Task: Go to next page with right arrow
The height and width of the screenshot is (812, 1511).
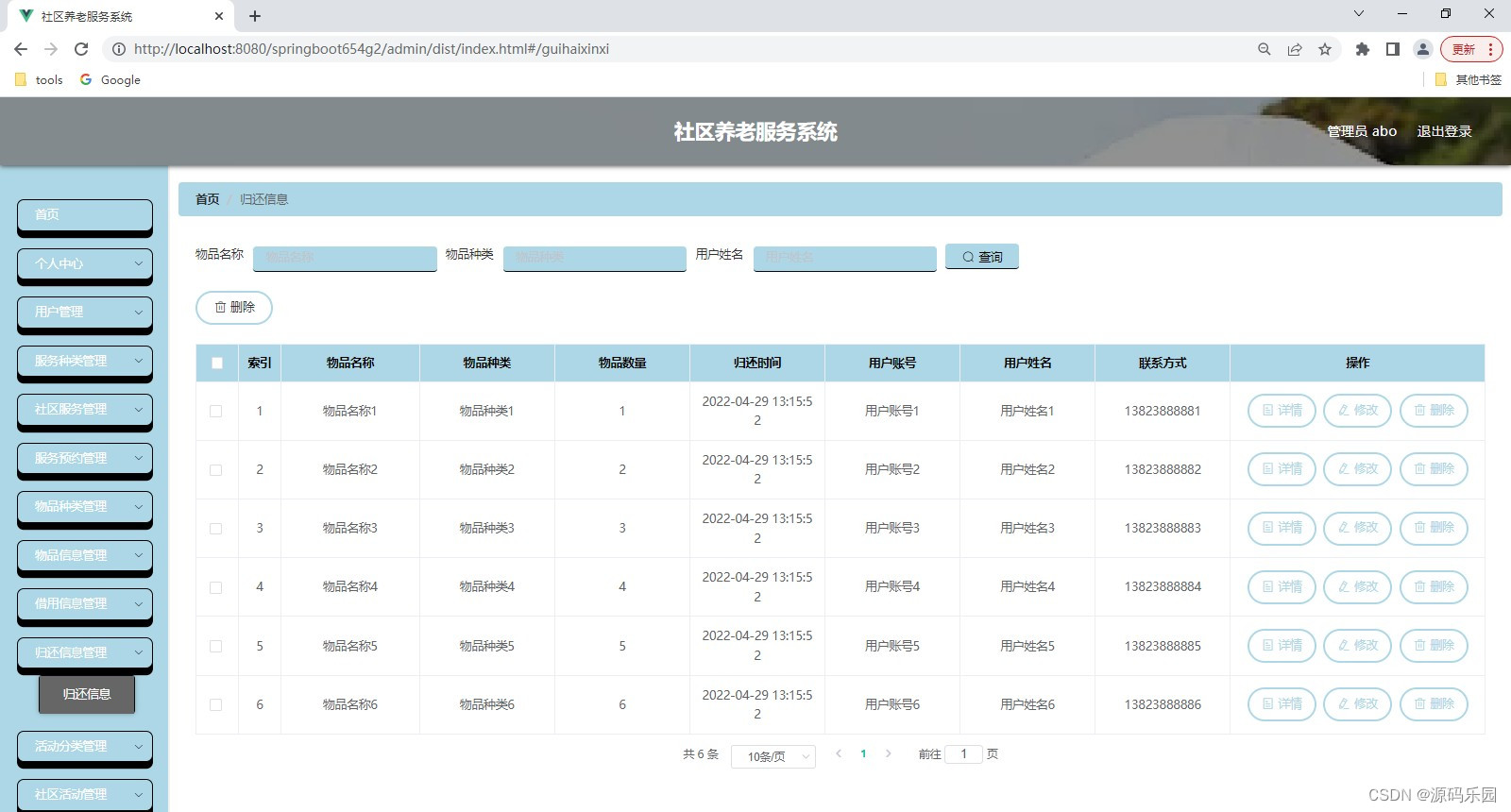Action: pos(889,753)
